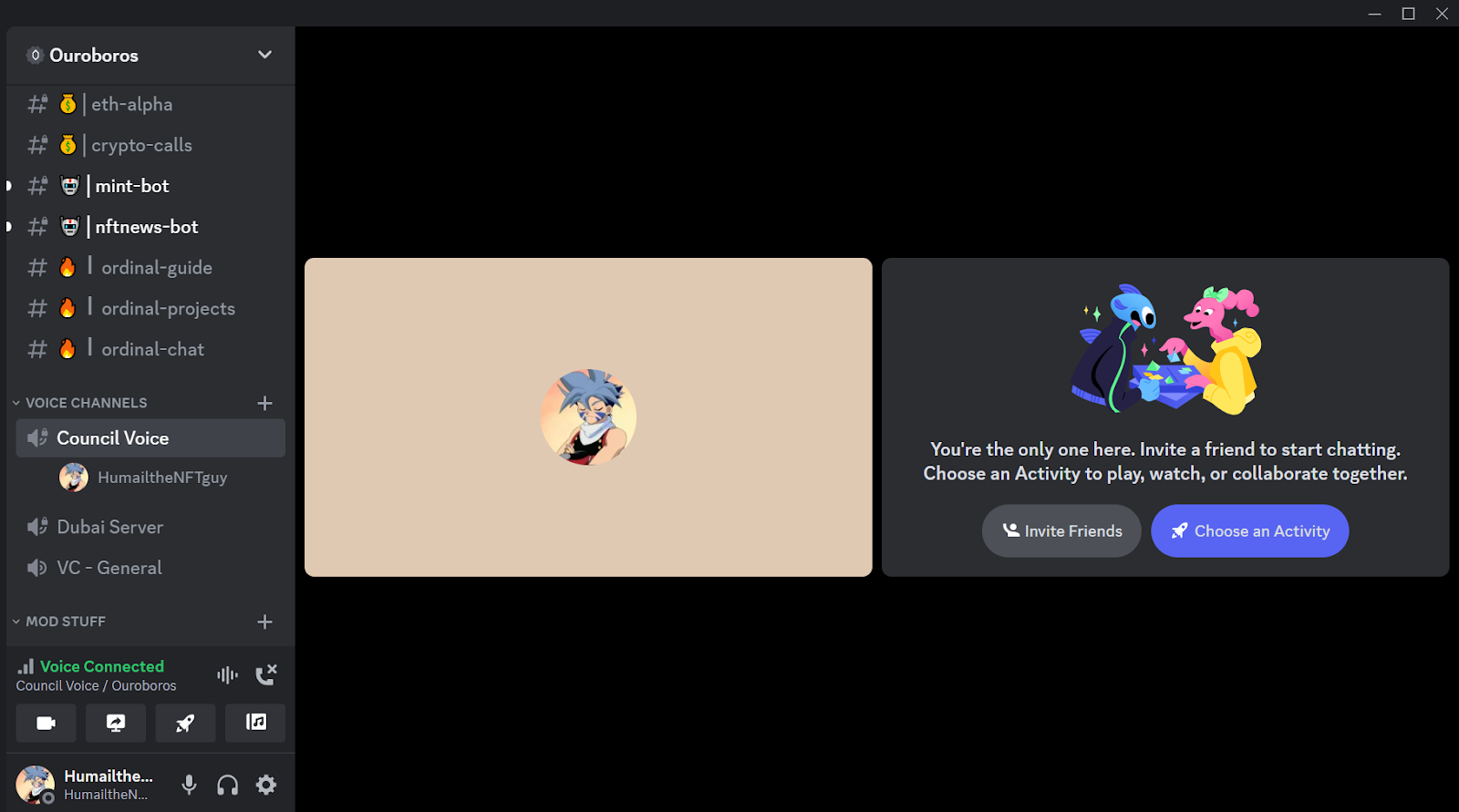Open the mint-bot channel
1459x812 pixels.
pyautogui.click(x=132, y=186)
